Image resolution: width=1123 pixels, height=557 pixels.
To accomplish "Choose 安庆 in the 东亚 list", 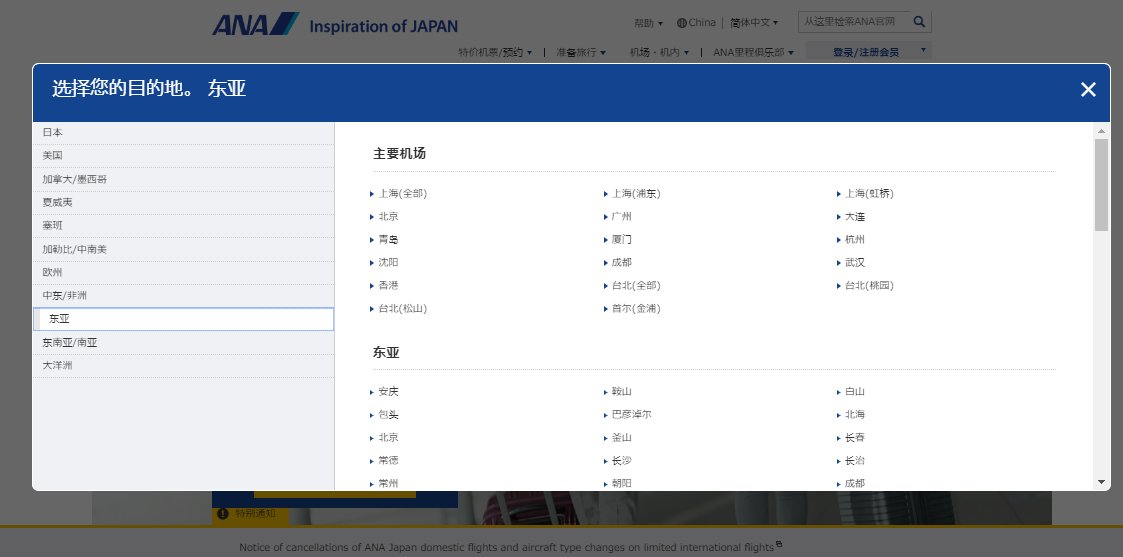I will tap(388, 392).
